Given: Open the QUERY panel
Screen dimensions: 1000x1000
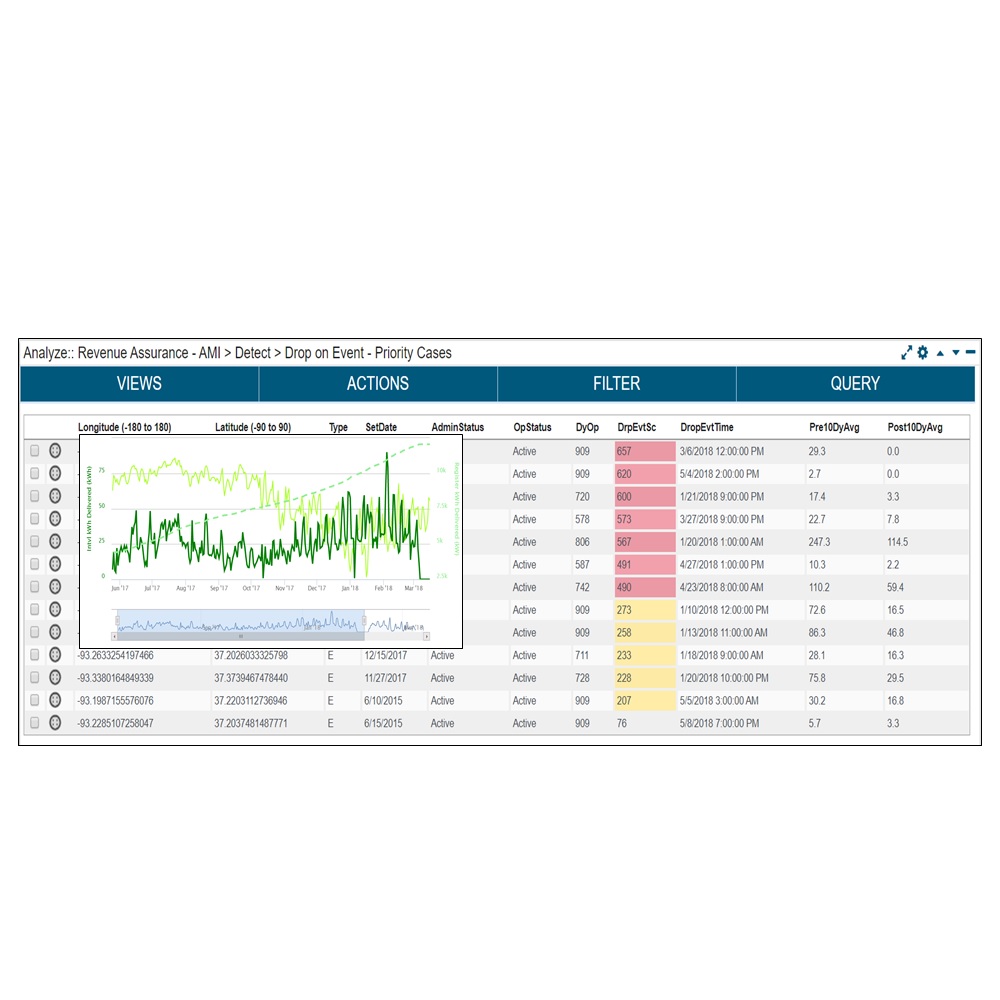Looking at the screenshot, I should point(855,383).
